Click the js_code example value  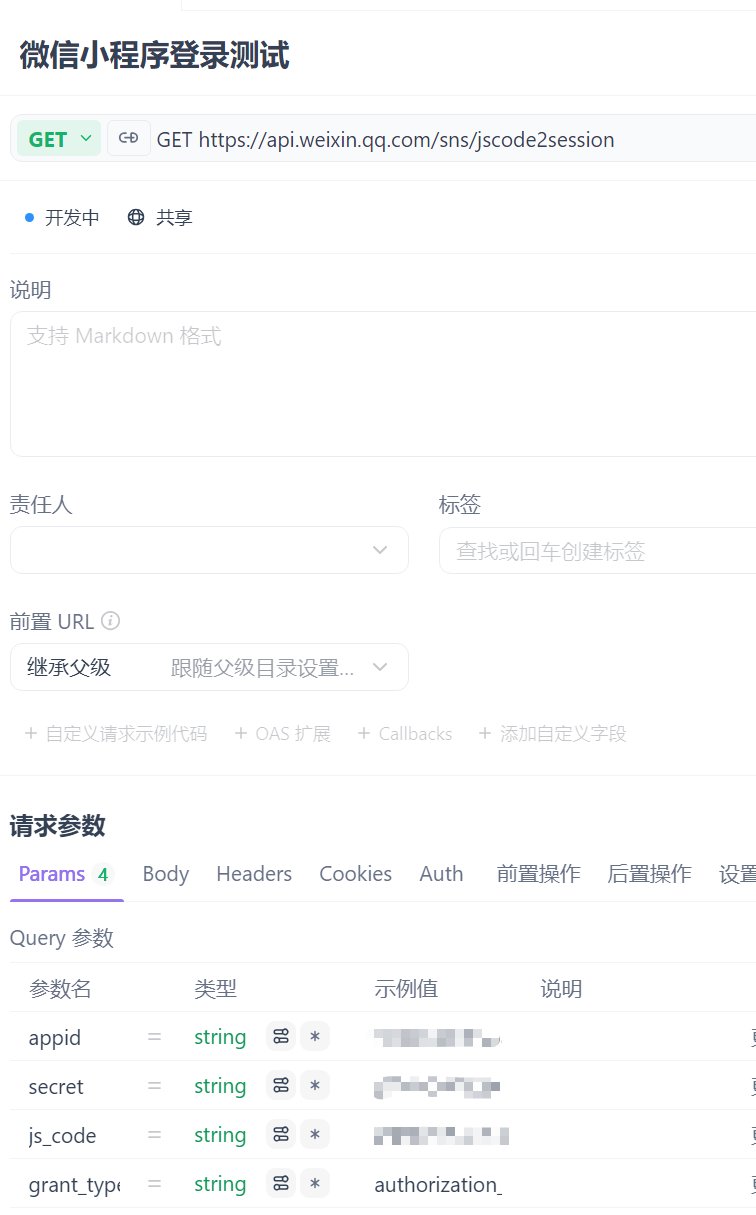pos(441,1135)
